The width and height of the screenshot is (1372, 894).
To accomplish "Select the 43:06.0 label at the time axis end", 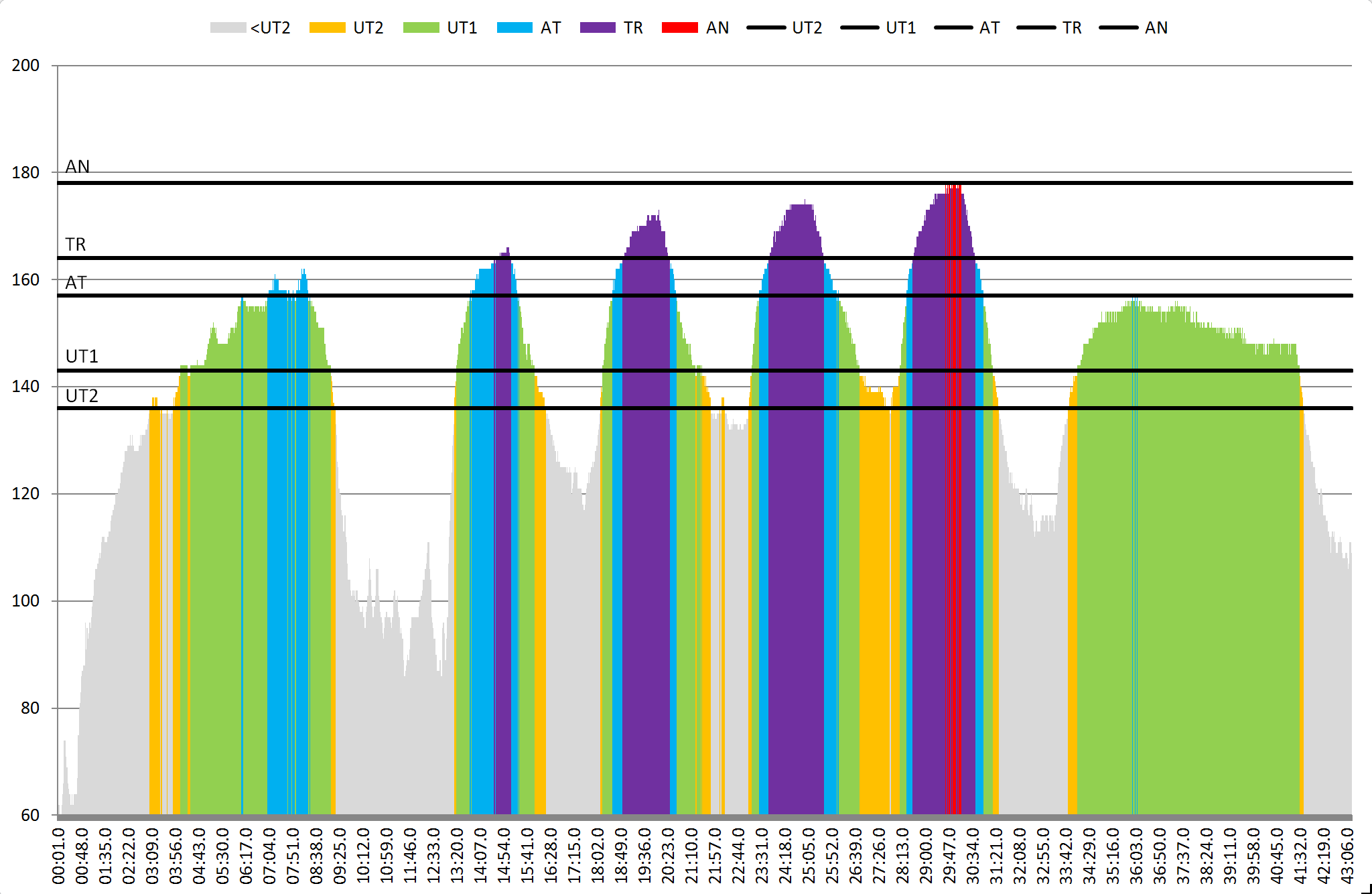I will [1347, 856].
